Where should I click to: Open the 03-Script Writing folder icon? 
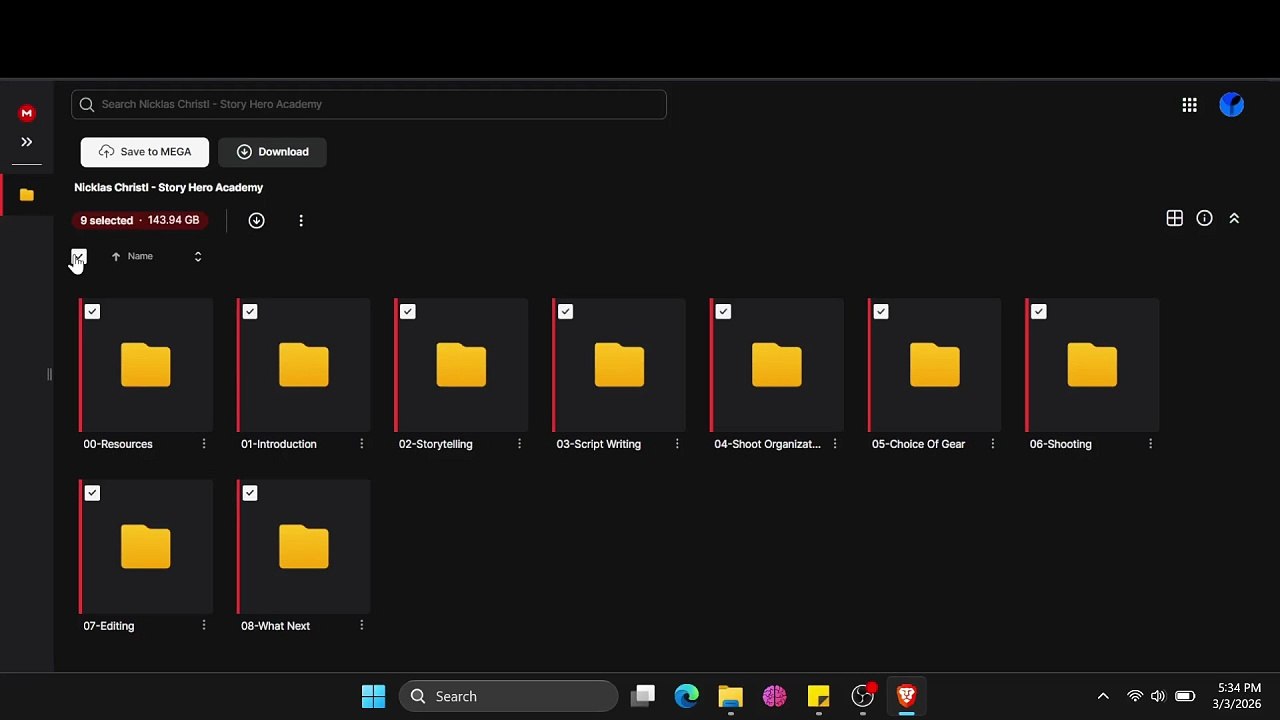point(619,365)
